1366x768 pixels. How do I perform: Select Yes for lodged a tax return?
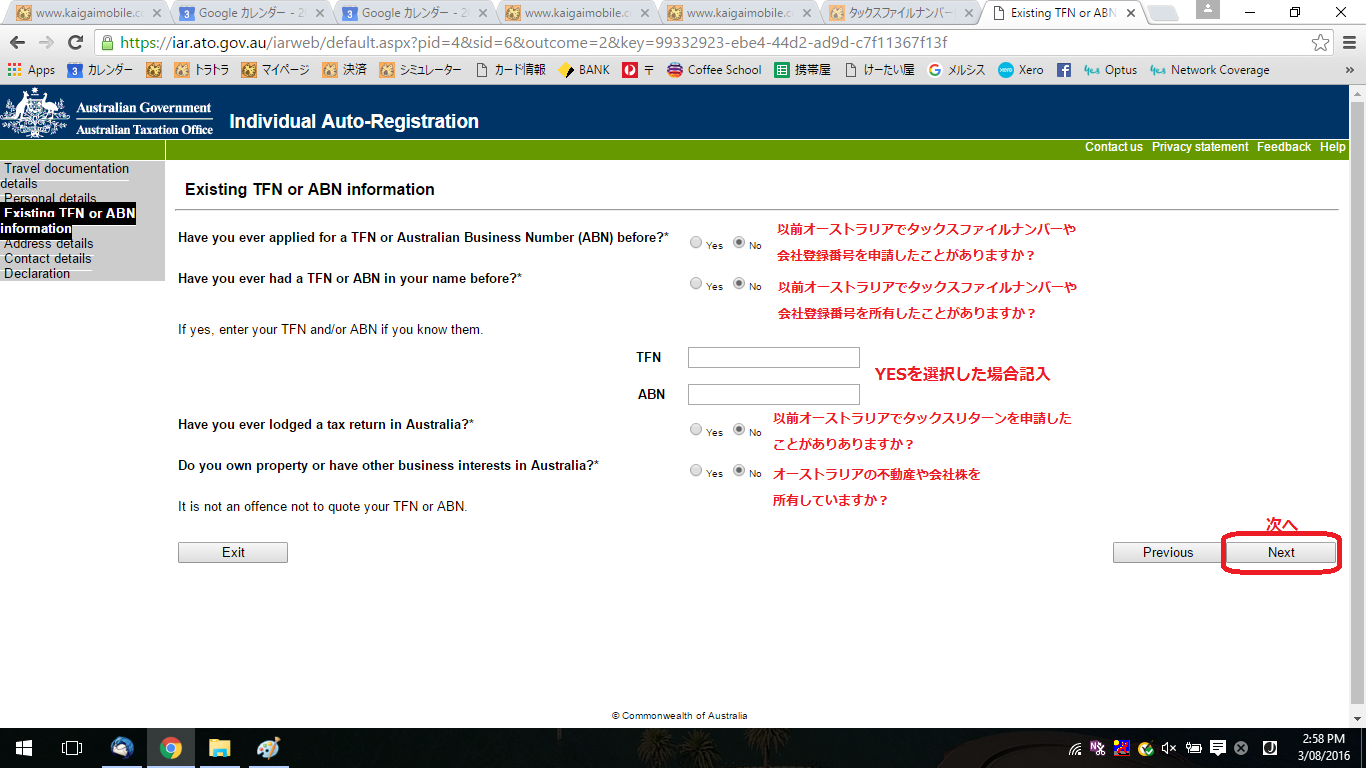coord(696,430)
